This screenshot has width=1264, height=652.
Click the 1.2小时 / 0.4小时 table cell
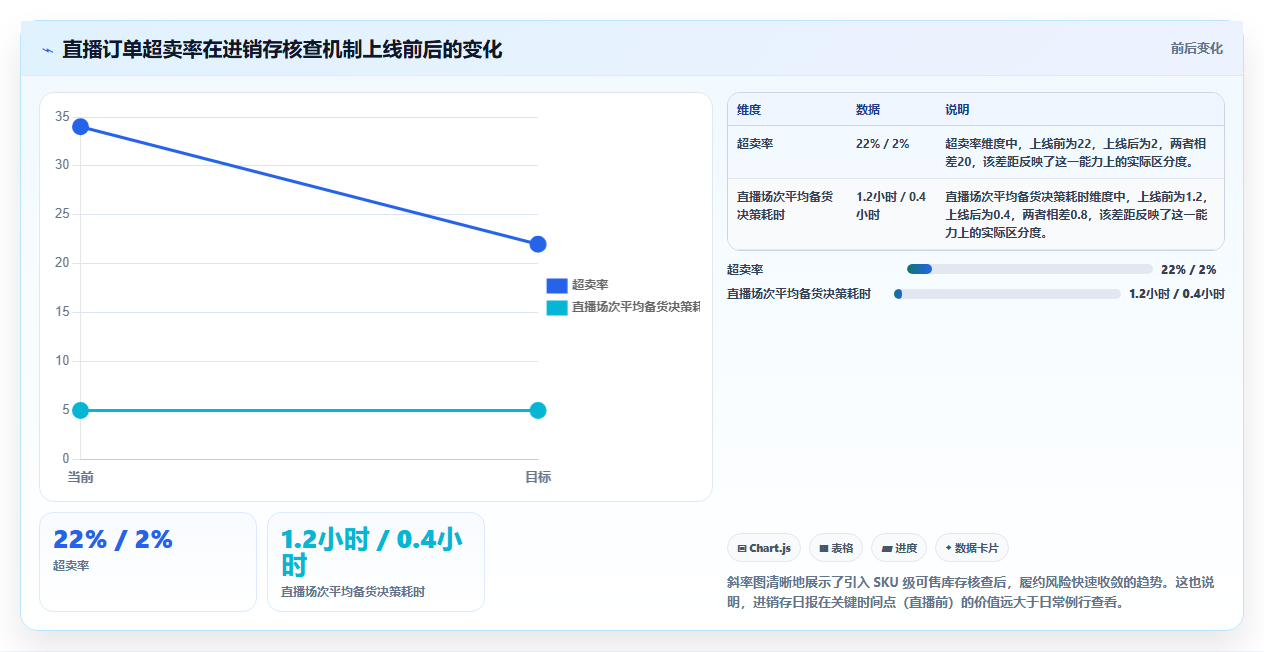pos(891,205)
